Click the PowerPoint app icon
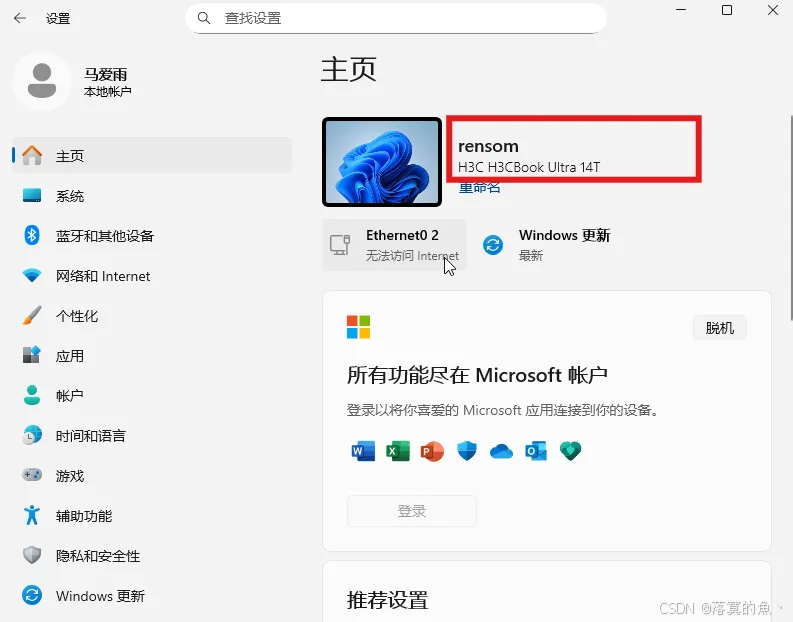Image resolution: width=793 pixels, height=622 pixels. (x=432, y=451)
